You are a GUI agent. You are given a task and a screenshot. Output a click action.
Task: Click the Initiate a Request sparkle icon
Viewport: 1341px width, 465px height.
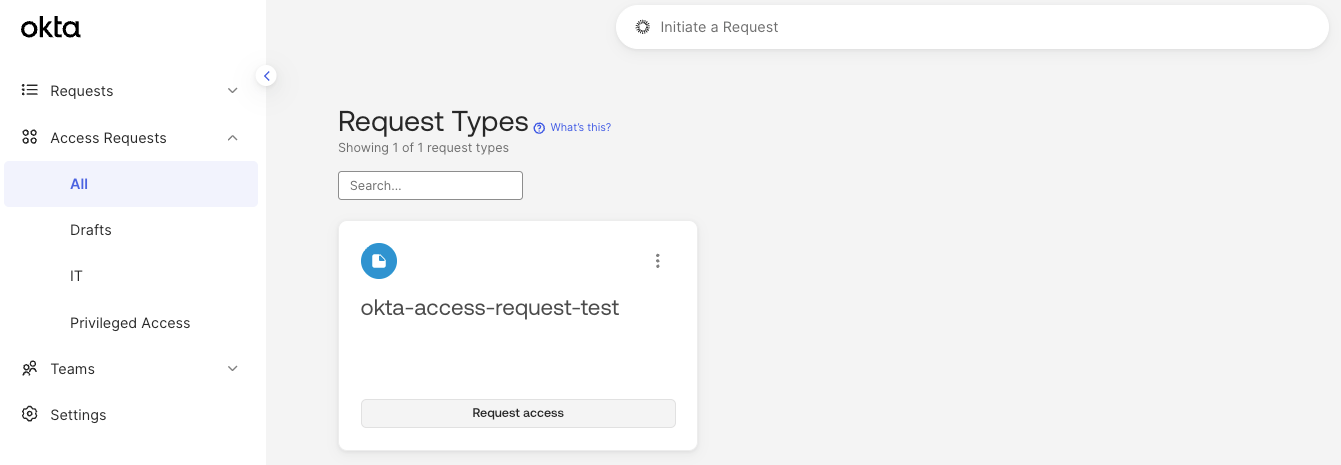coord(643,27)
